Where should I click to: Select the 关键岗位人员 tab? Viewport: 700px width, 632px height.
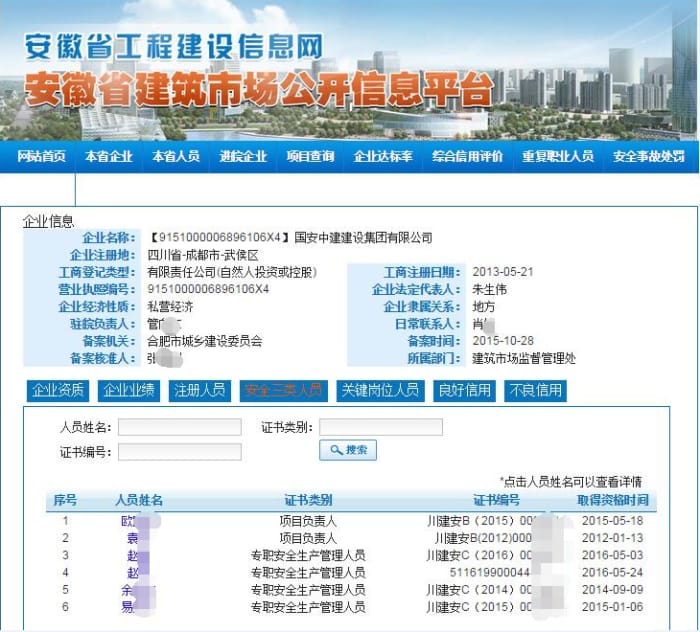coord(379,390)
